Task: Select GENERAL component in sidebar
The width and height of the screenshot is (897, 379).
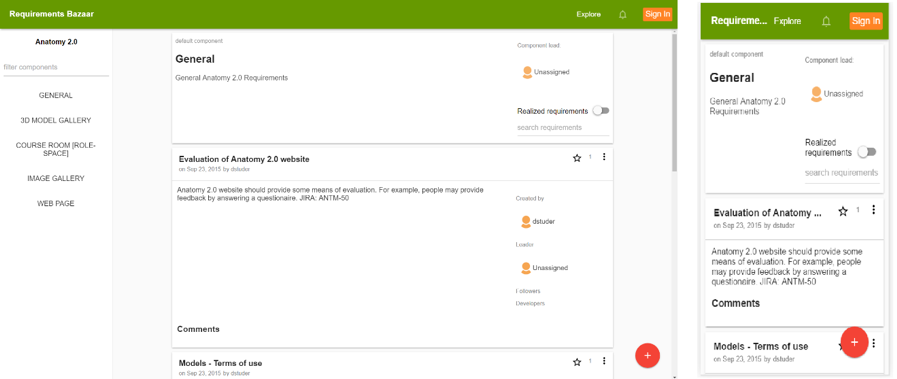Action: click(x=55, y=95)
